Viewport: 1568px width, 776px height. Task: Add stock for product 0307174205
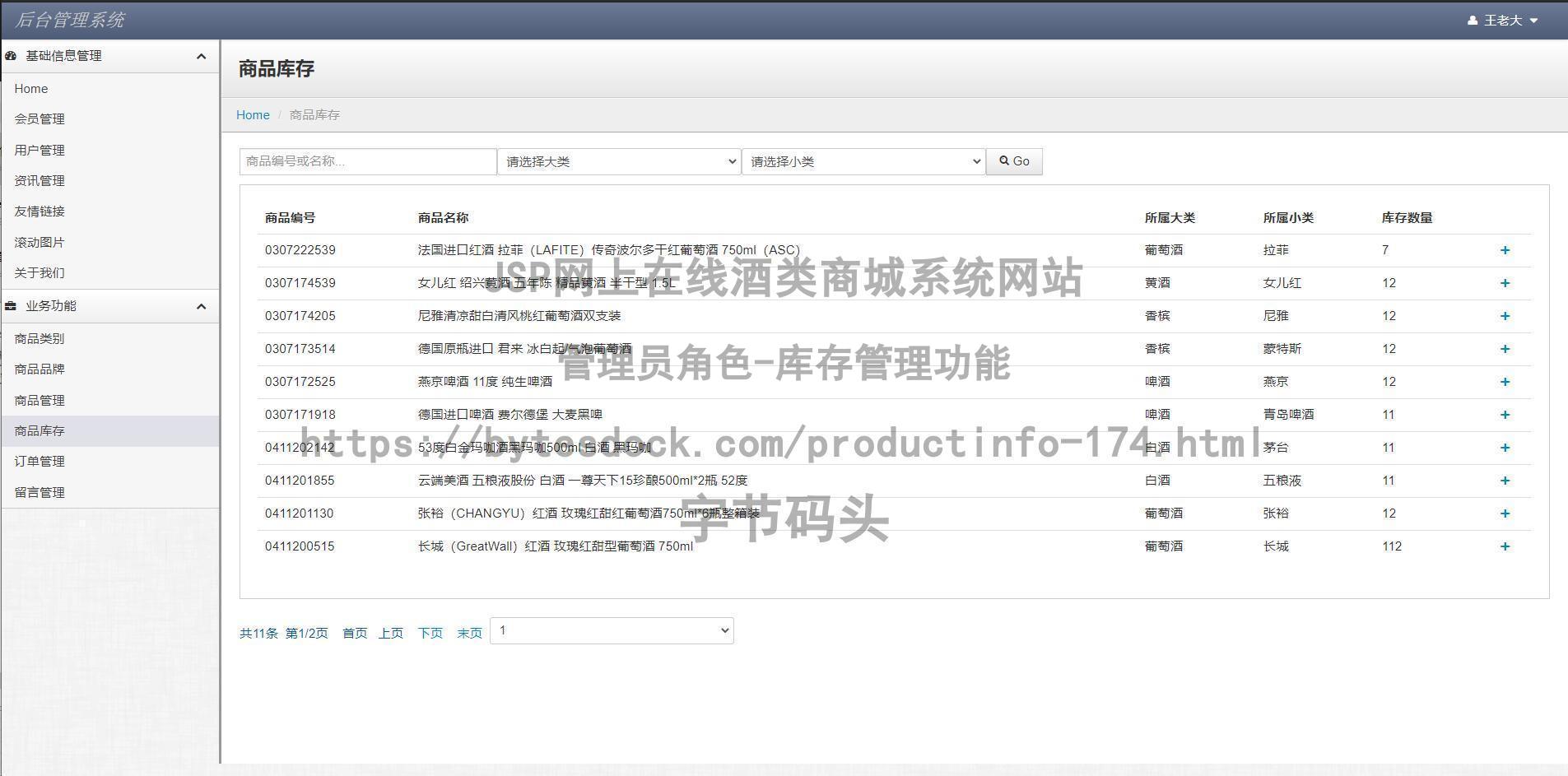point(1505,316)
